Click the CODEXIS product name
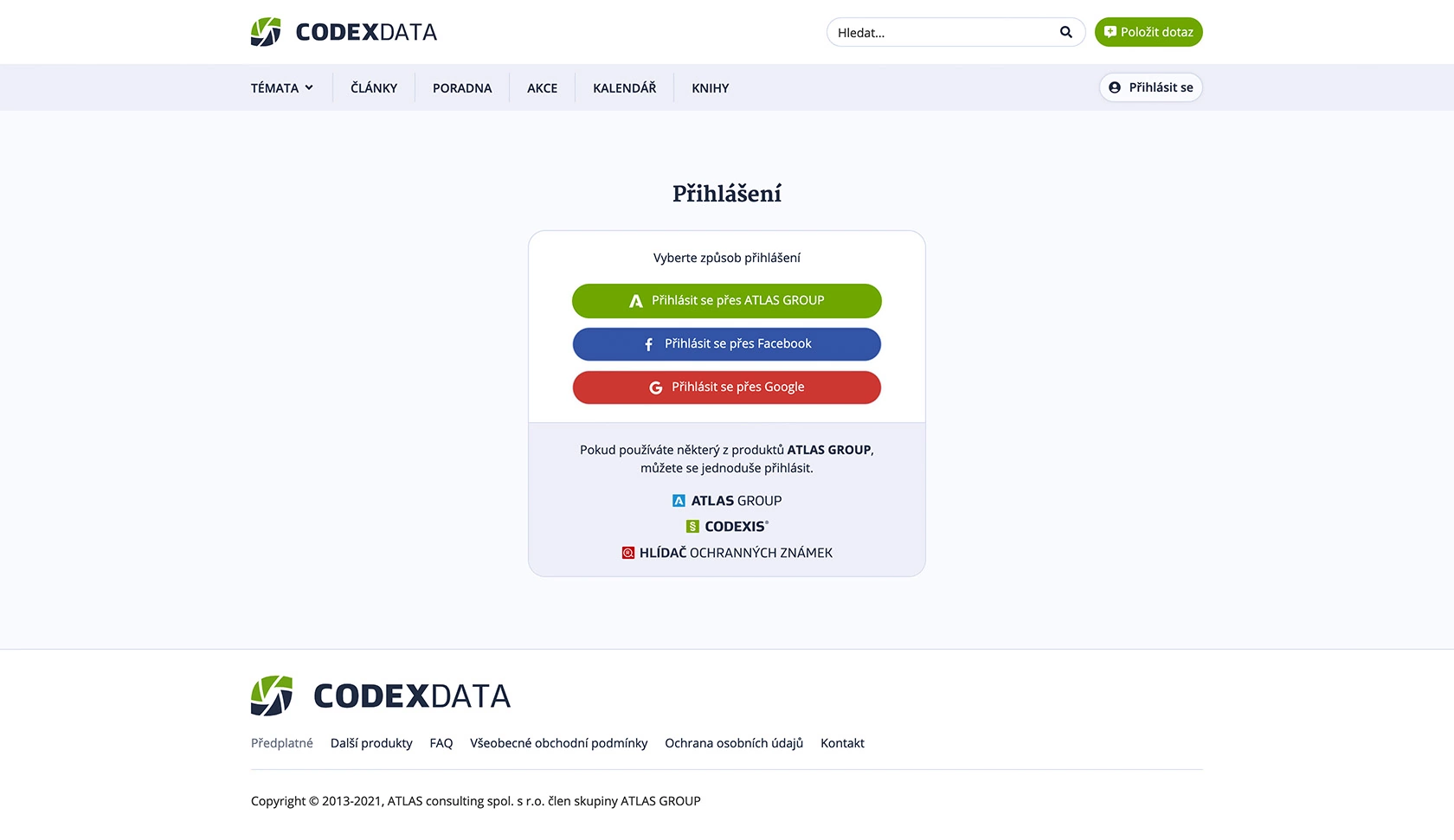The image size is (1454, 840). point(737,527)
